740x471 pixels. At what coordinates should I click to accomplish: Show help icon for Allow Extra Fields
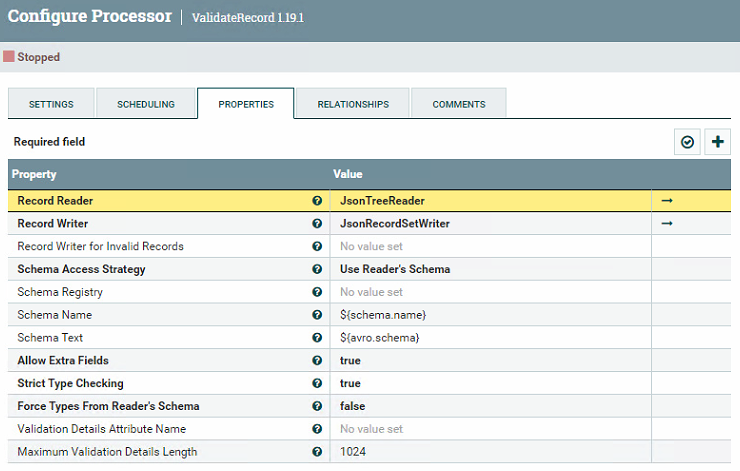(x=317, y=360)
